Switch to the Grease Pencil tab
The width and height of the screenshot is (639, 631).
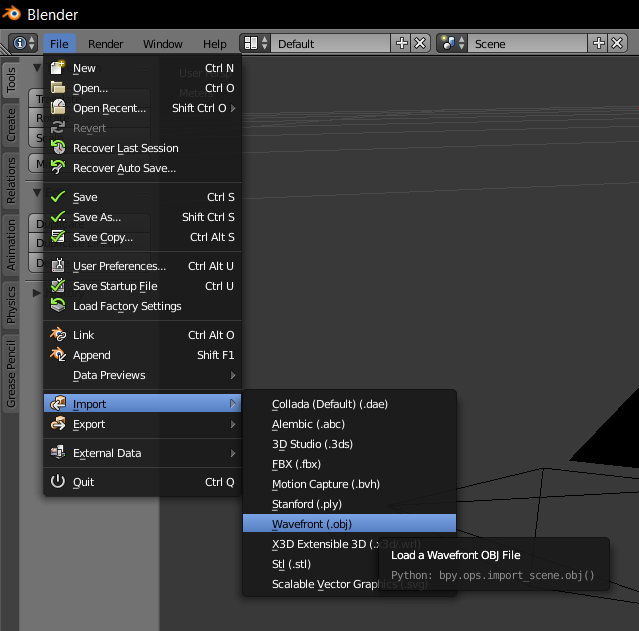click(x=11, y=374)
